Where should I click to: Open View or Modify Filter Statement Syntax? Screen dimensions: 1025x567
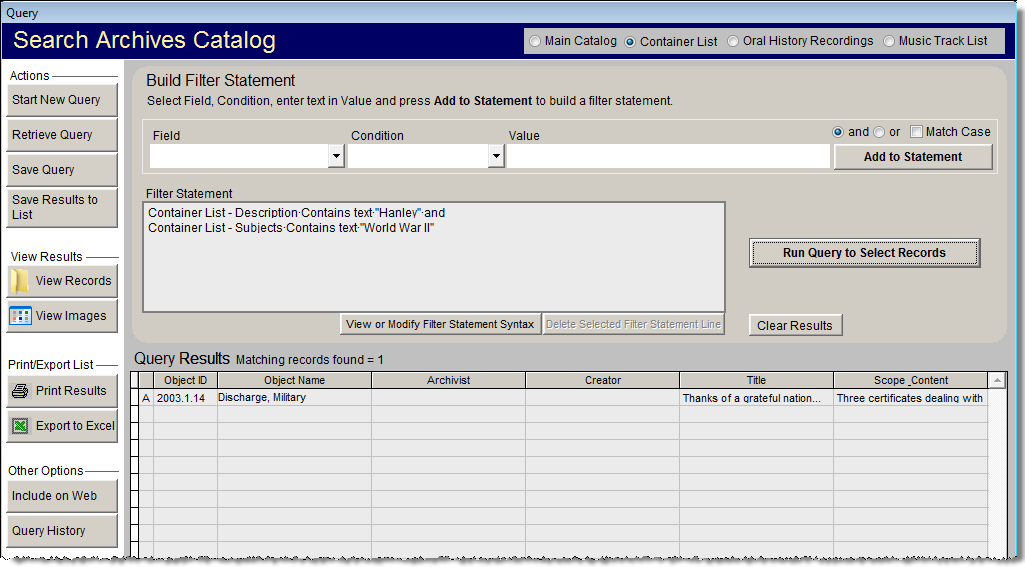click(440, 324)
